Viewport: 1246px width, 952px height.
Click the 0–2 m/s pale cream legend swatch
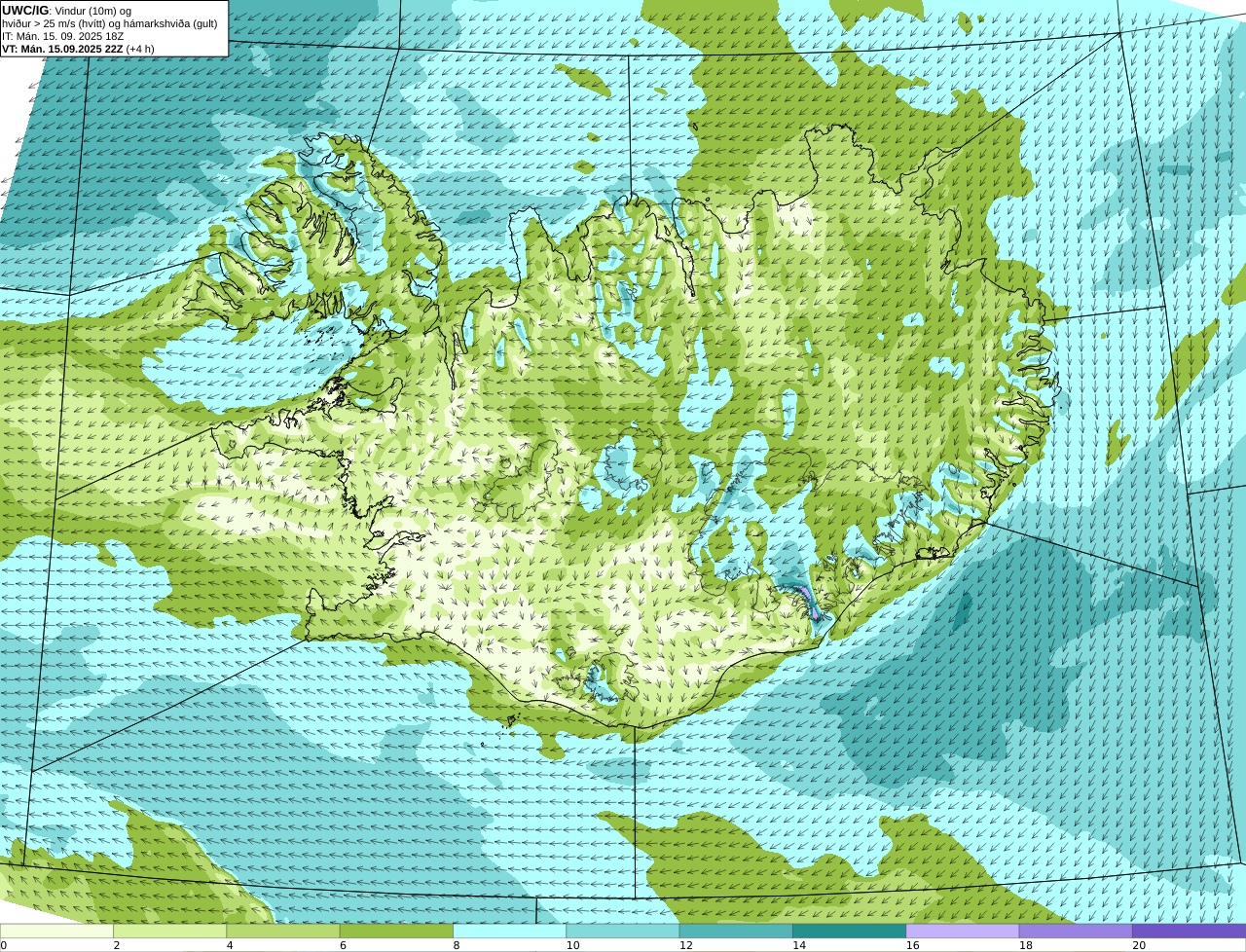(56, 931)
